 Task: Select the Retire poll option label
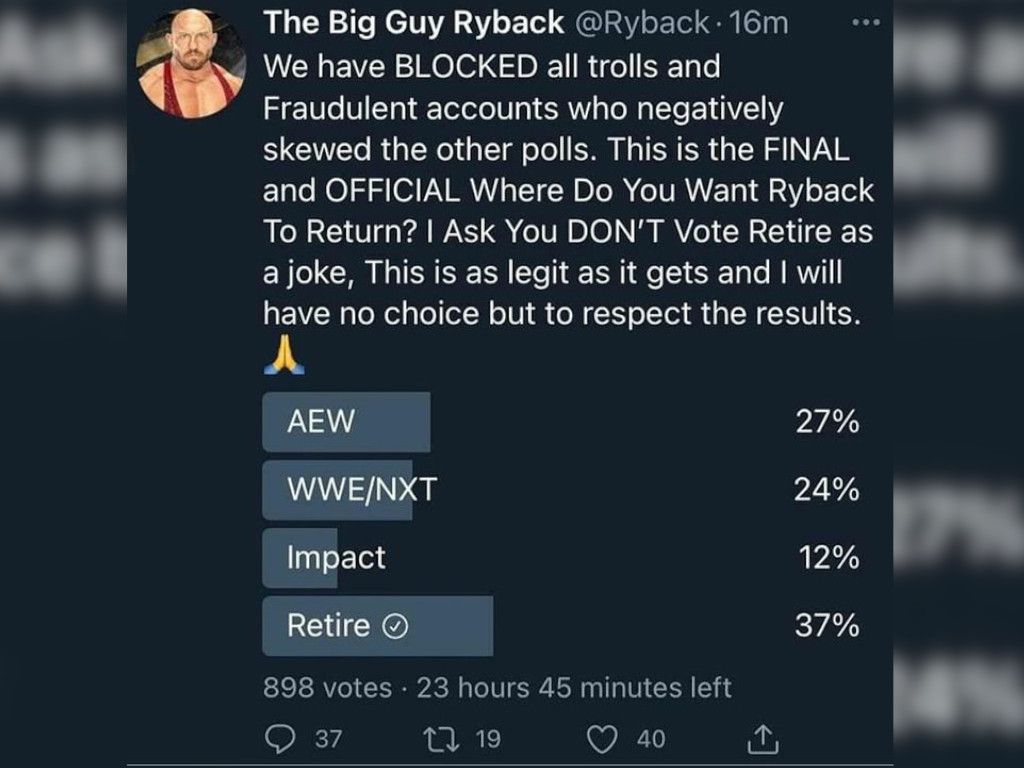[328, 626]
